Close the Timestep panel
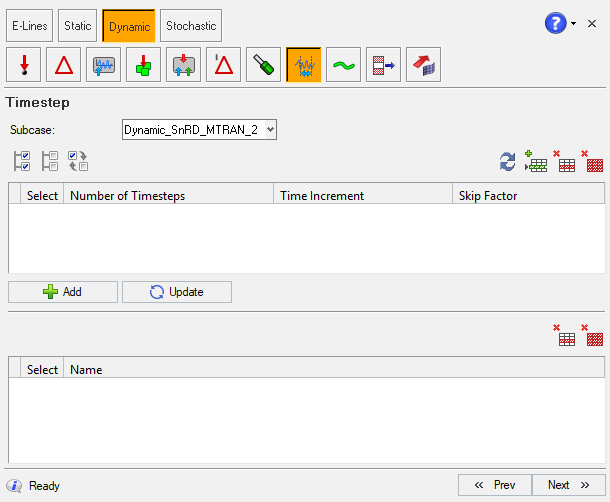This screenshot has width=610, height=502. pyautogui.click(x=592, y=24)
